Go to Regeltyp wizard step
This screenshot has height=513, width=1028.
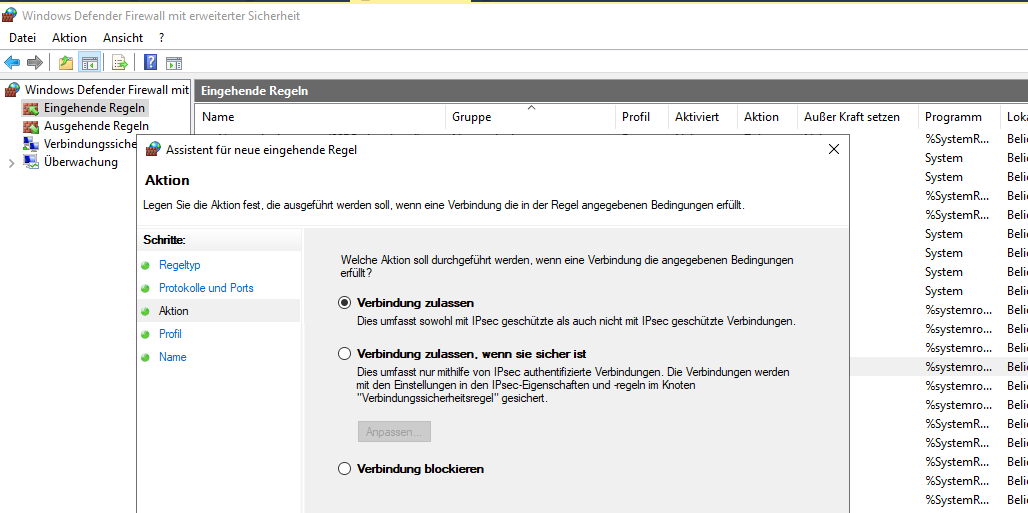click(x=180, y=265)
